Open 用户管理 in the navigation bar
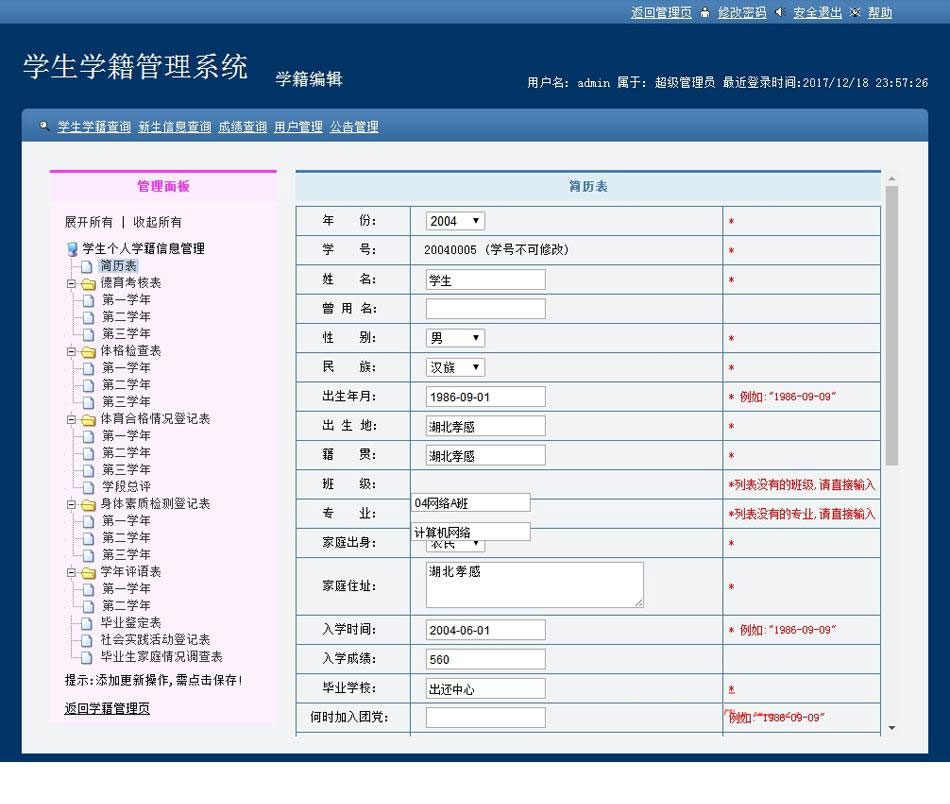This screenshot has width=950, height=804. click(x=298, y=127)
